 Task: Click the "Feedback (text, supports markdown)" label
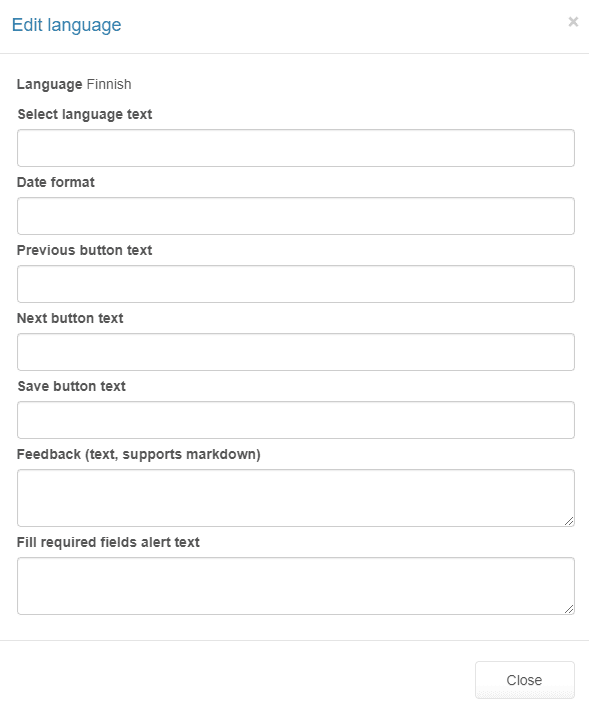[x=139, y=455]
